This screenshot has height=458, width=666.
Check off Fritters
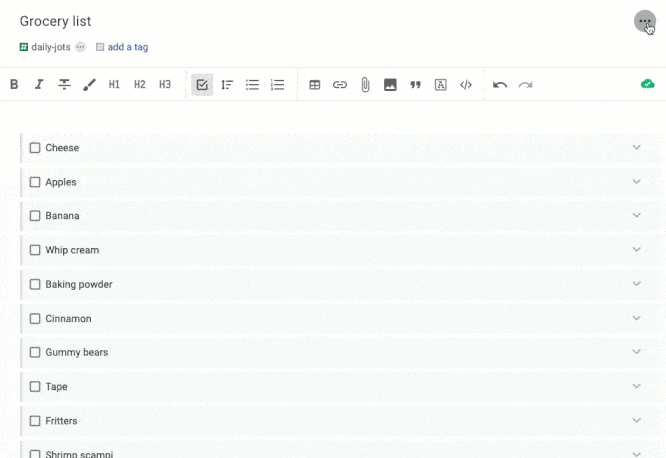click(x=35, y=421)
